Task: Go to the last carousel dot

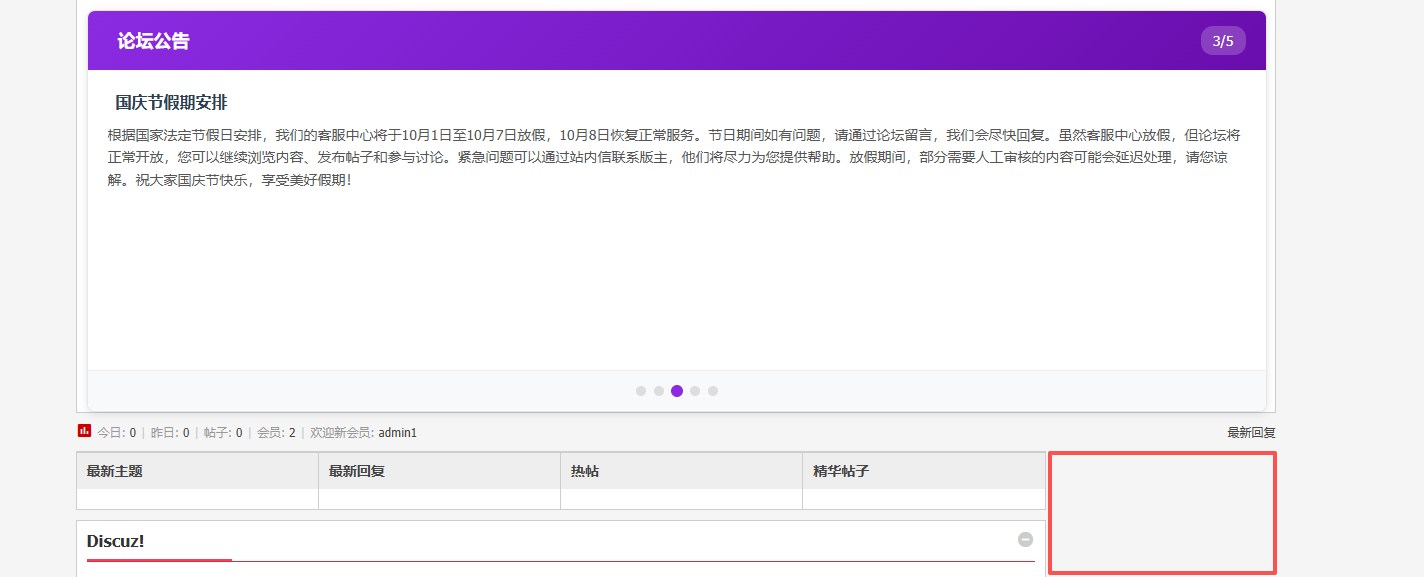Action: coord(712,391)
